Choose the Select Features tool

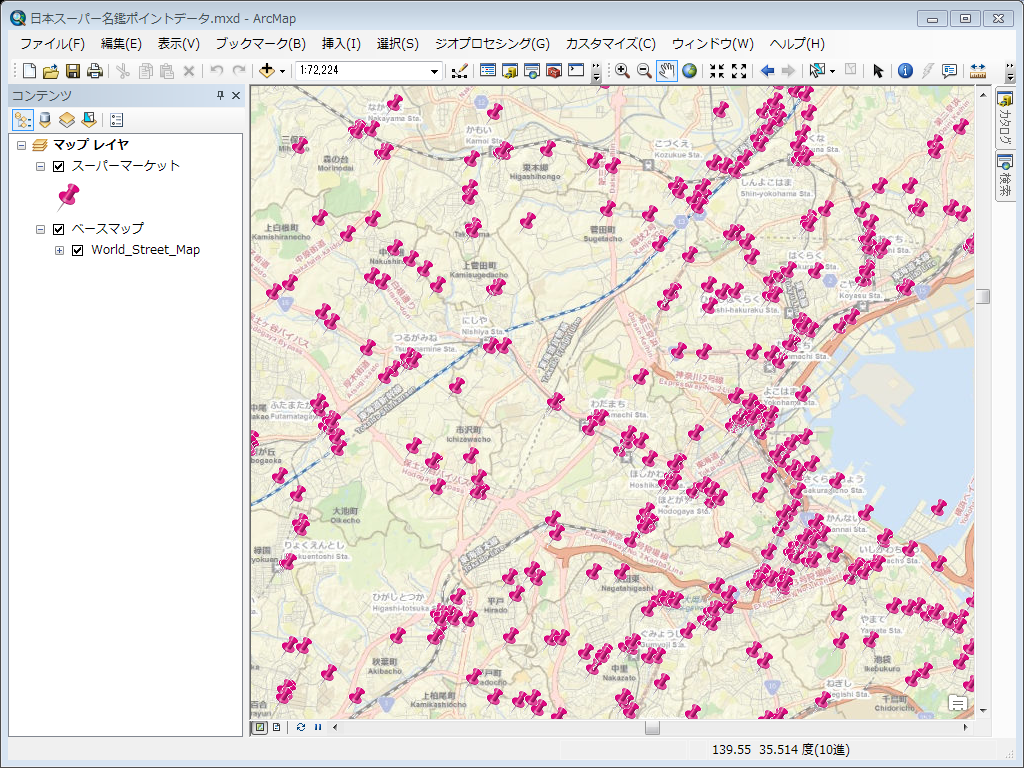pyautogui.click(x=816, y=71)
